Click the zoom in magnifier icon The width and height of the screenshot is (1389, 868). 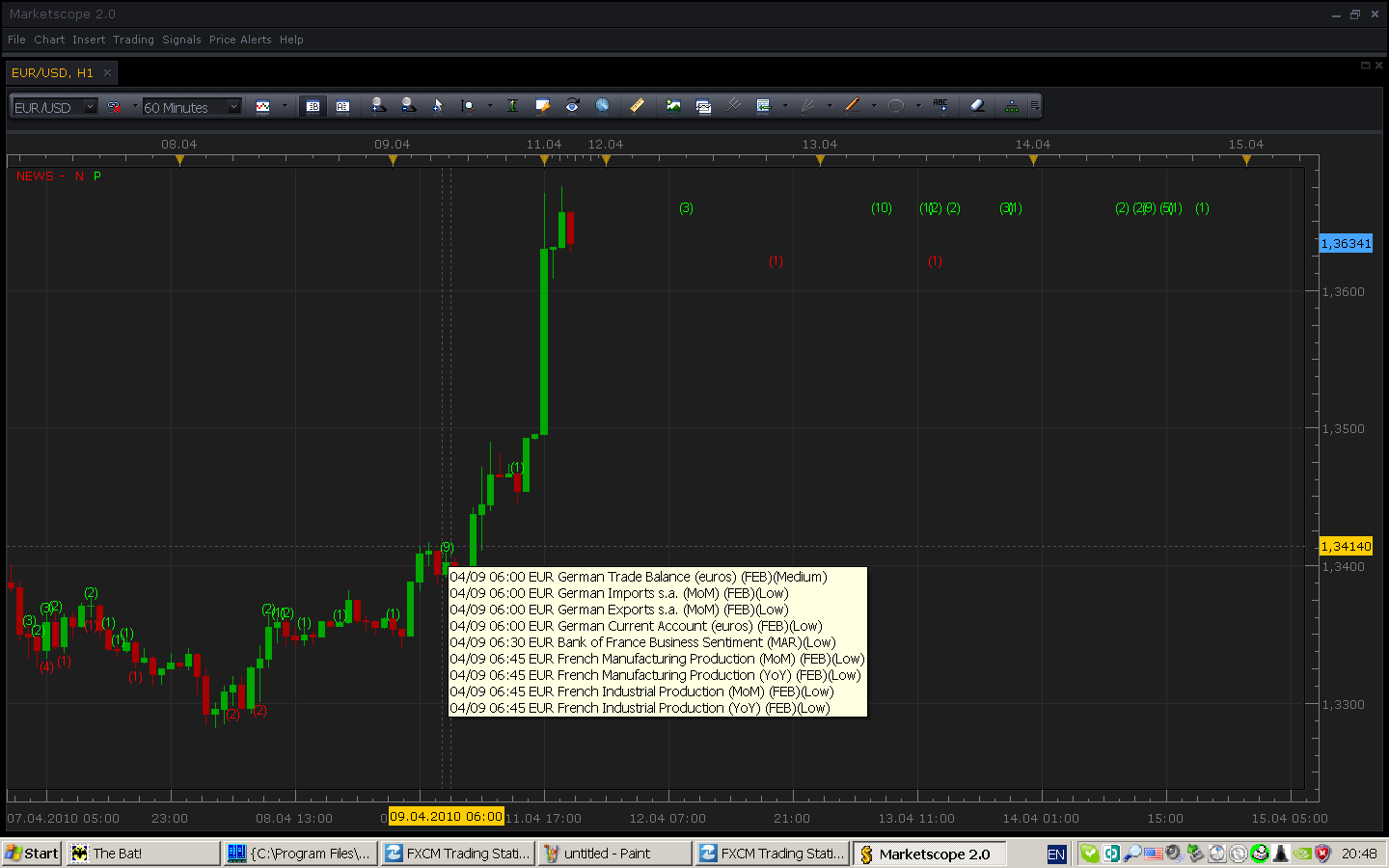378,105
